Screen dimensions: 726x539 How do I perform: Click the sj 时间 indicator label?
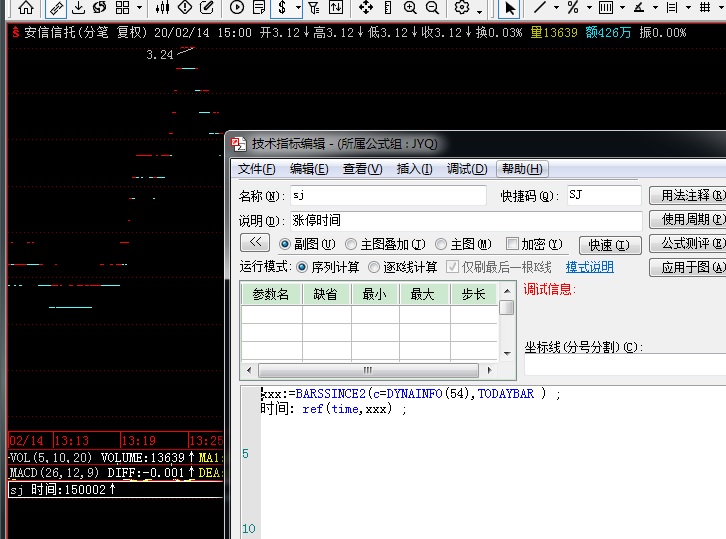[62, 489]
